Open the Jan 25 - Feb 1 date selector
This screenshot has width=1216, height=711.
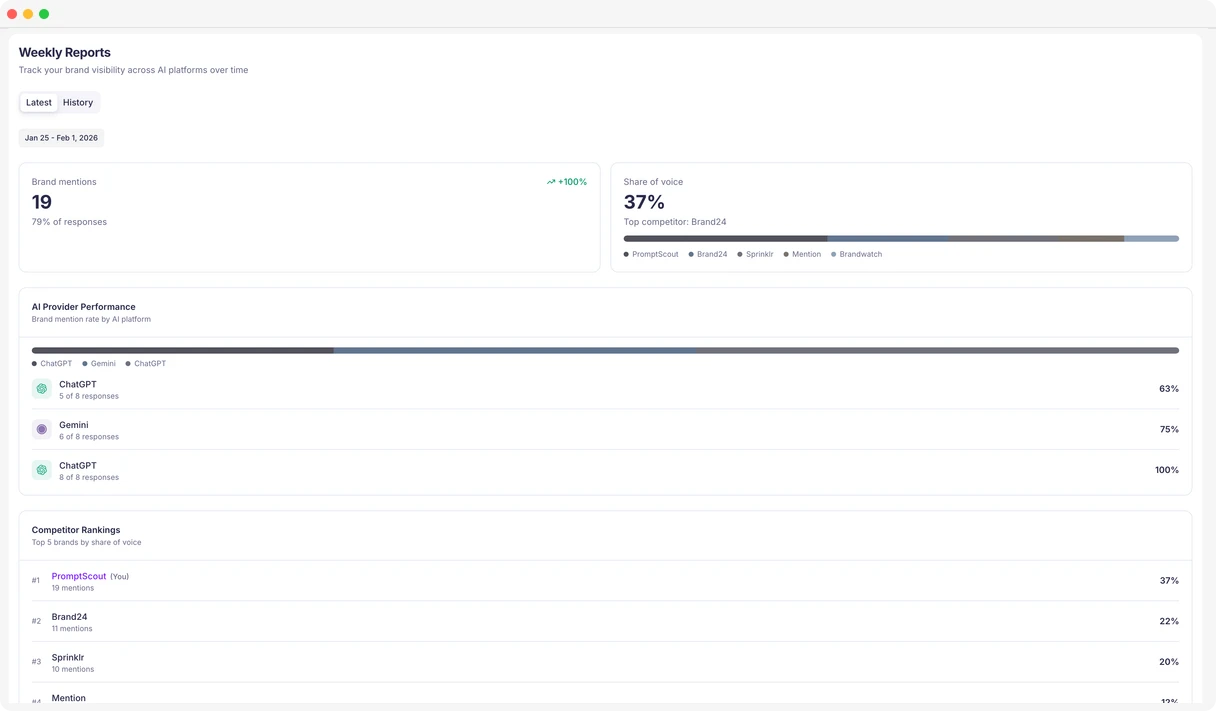pyautogui.click(x=60, y=137)
